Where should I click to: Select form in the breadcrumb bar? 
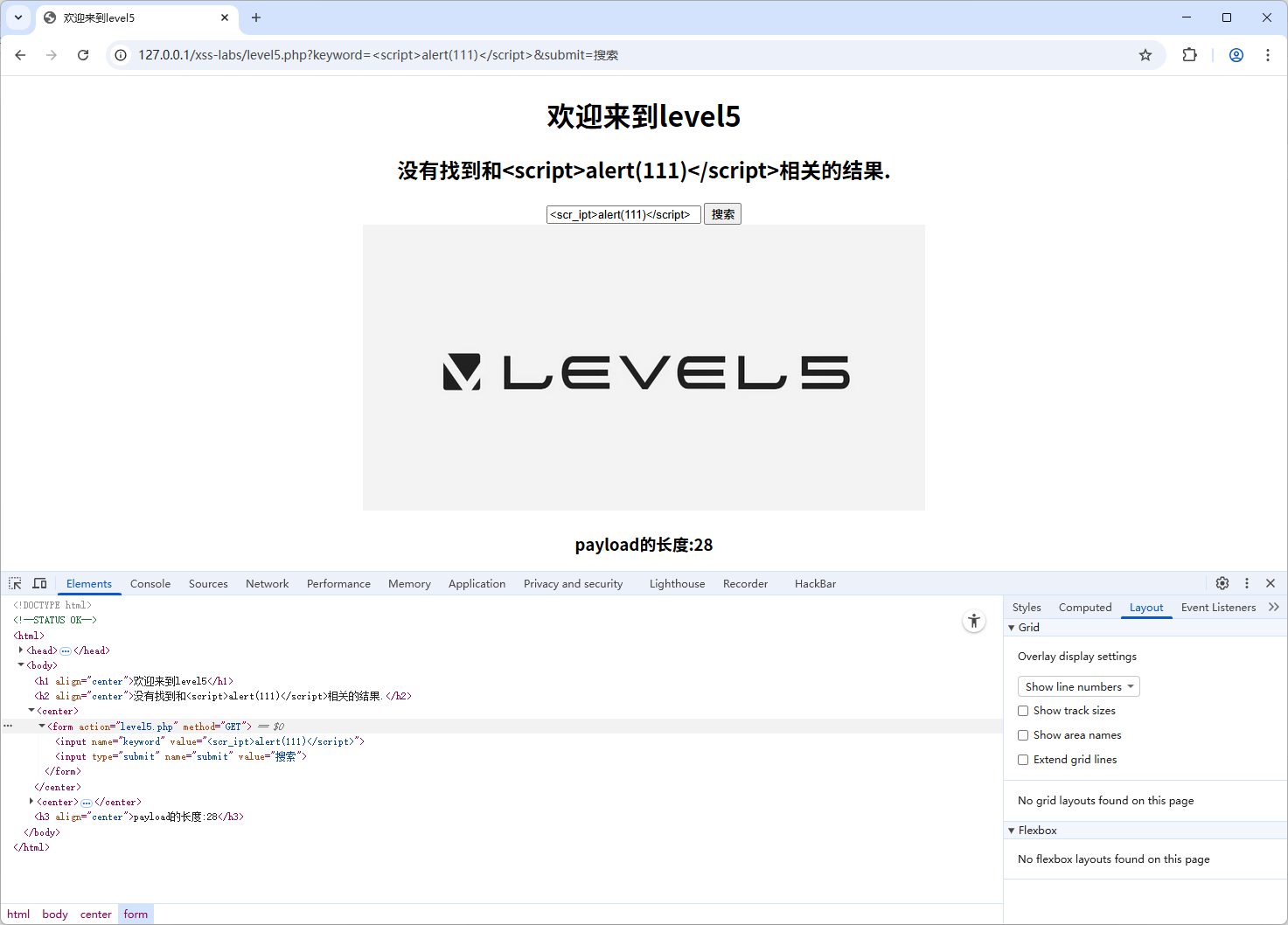tap(136, 915)
